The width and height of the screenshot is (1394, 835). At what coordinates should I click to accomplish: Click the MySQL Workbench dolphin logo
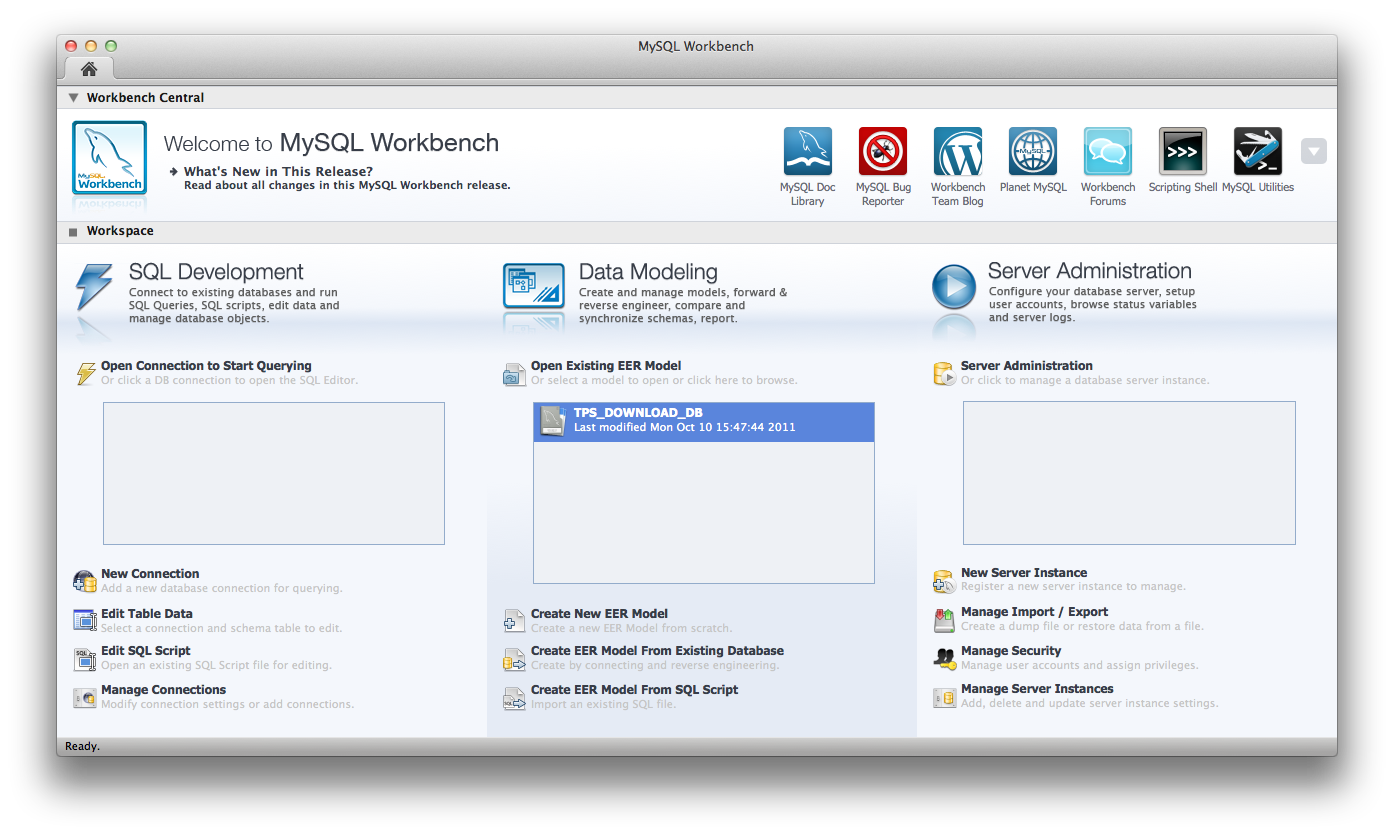pos(109,158)
